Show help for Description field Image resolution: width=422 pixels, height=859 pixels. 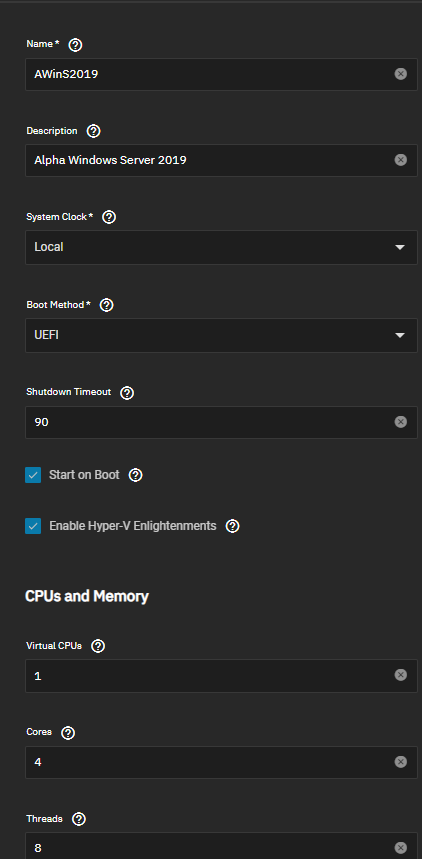(x=94, y=131)
